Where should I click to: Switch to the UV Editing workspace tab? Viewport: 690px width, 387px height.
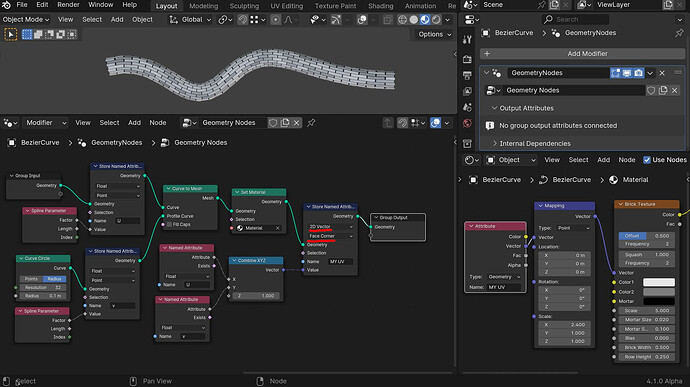286,6
